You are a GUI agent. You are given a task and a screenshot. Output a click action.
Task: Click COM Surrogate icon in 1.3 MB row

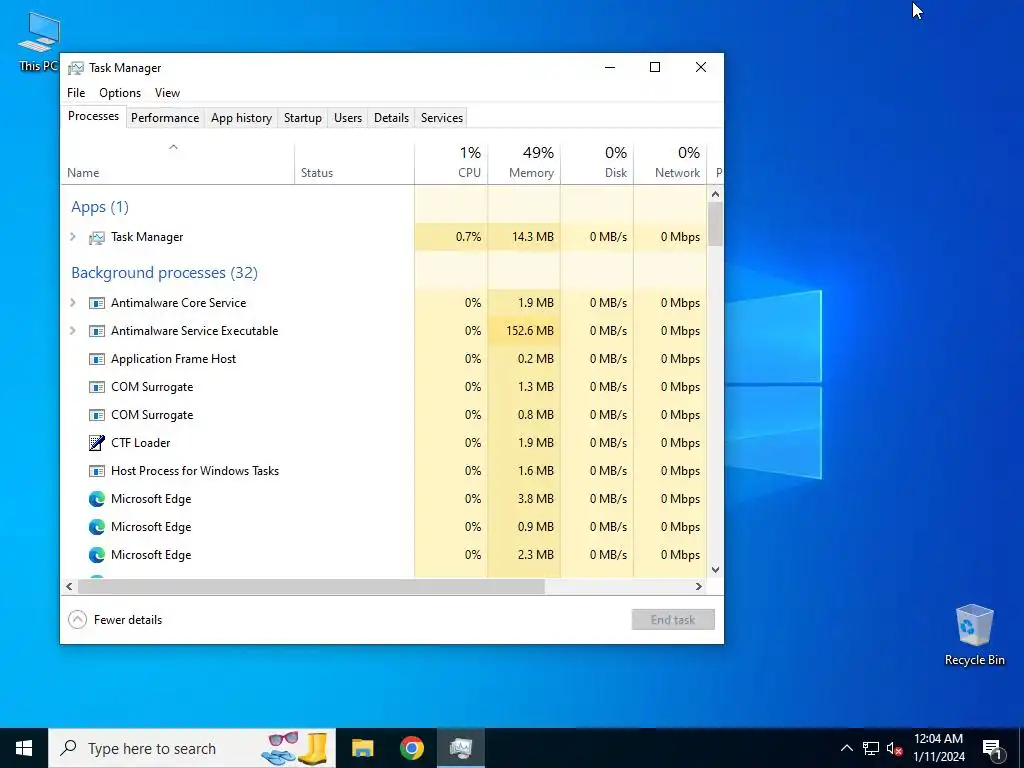[x=97, y=387]
